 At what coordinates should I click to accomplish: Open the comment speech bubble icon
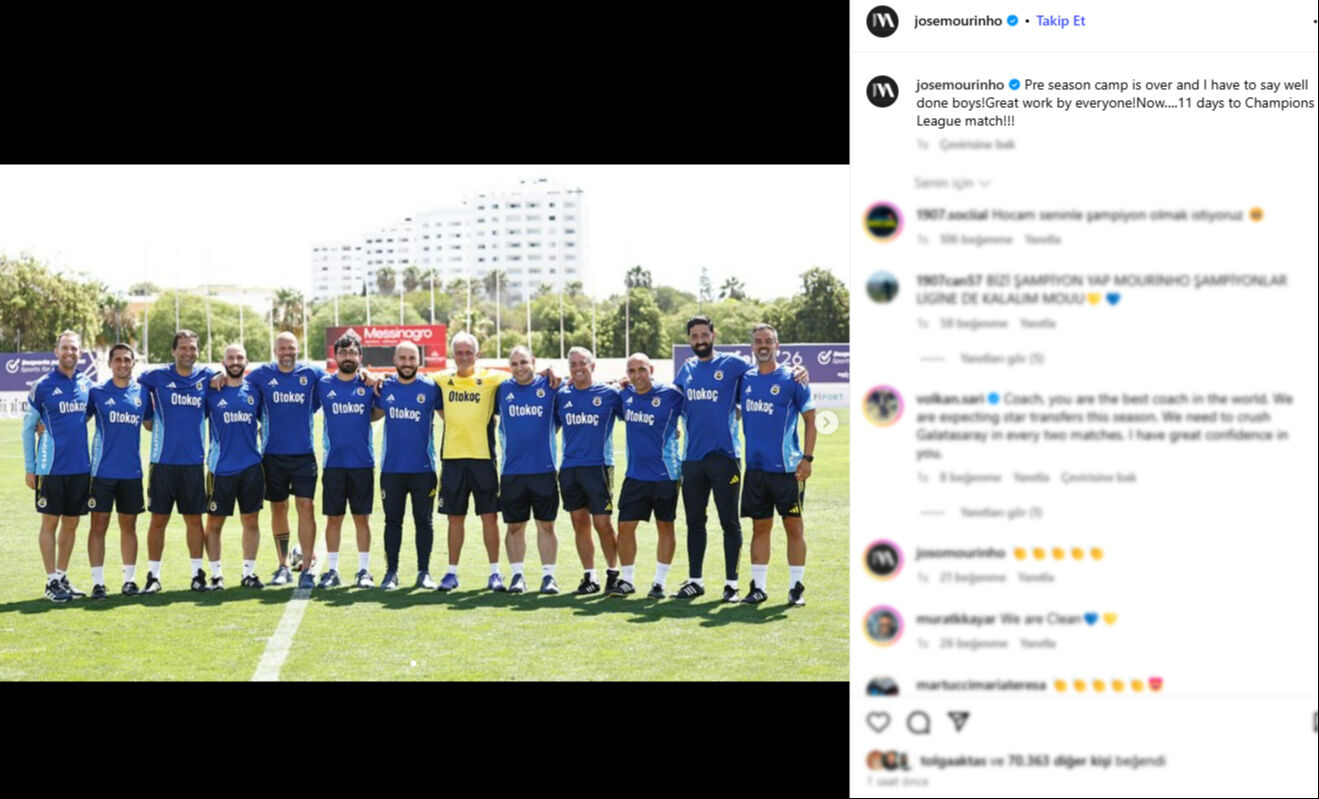pos(918,722)
